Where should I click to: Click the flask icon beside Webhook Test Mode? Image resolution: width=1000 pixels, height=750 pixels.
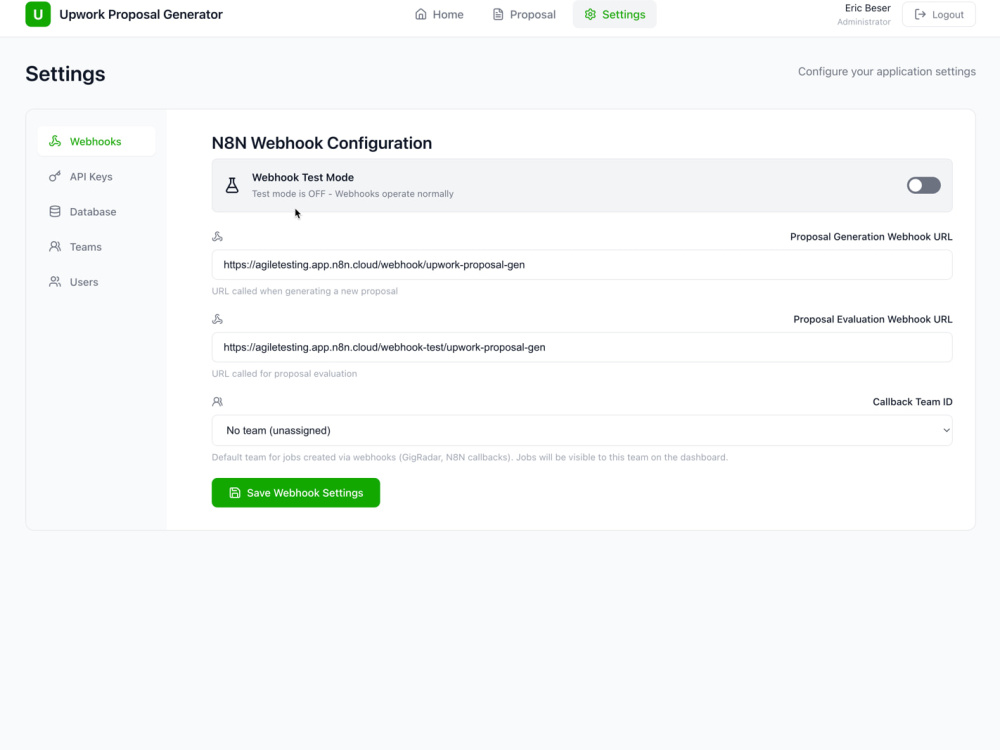(x=232, y=186)
